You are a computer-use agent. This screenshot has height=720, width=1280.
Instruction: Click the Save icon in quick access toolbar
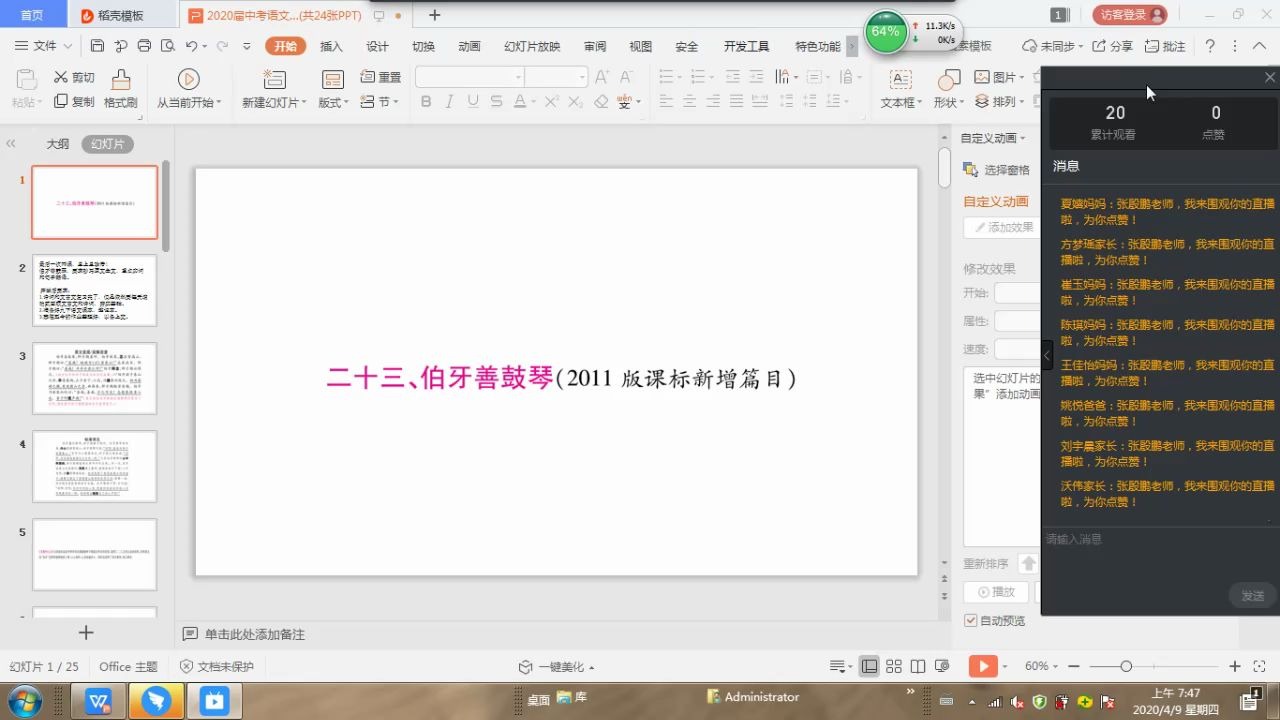click(x=97, y=46)
